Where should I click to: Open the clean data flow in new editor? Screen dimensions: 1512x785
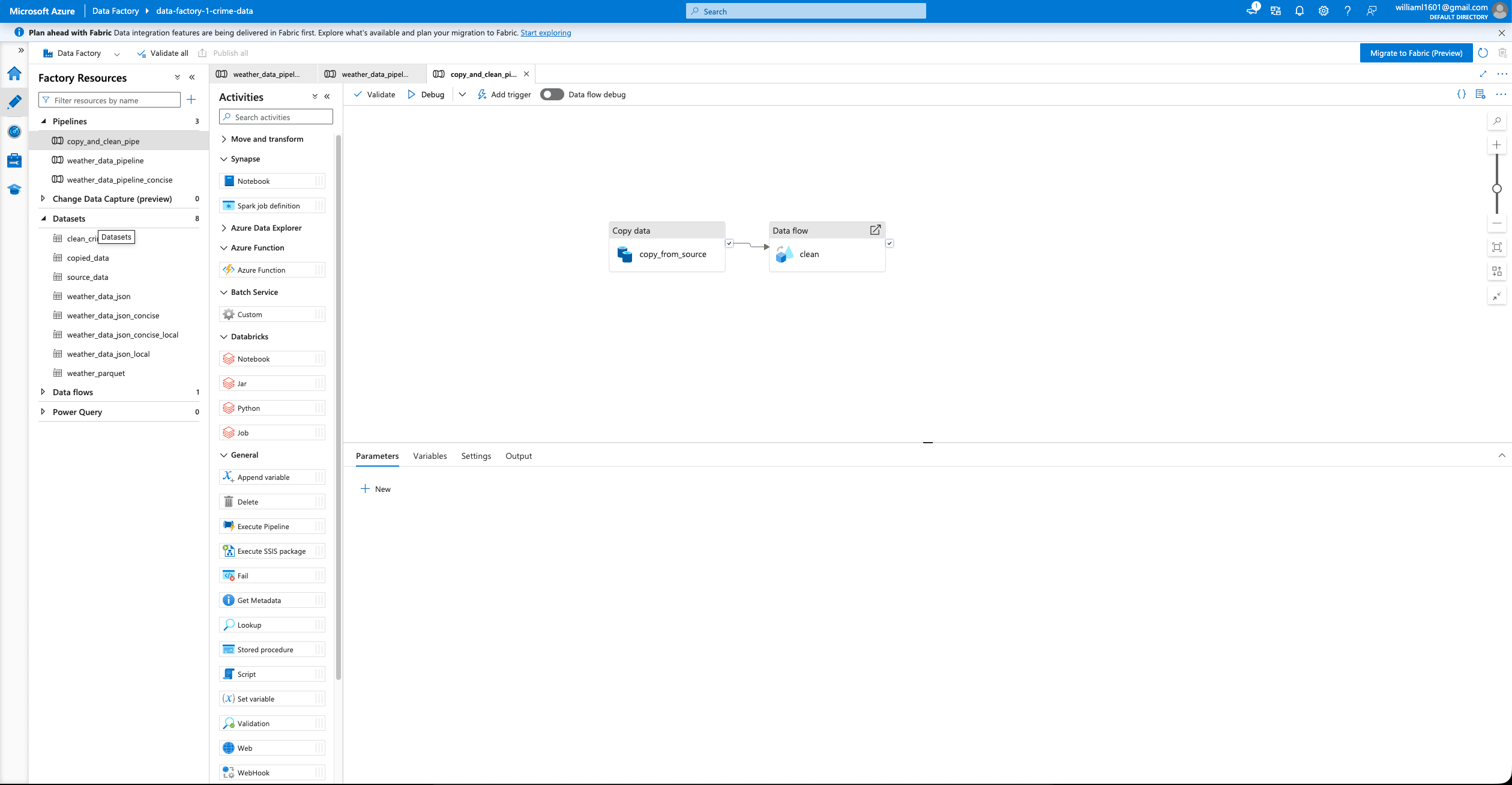pos(875,230)
